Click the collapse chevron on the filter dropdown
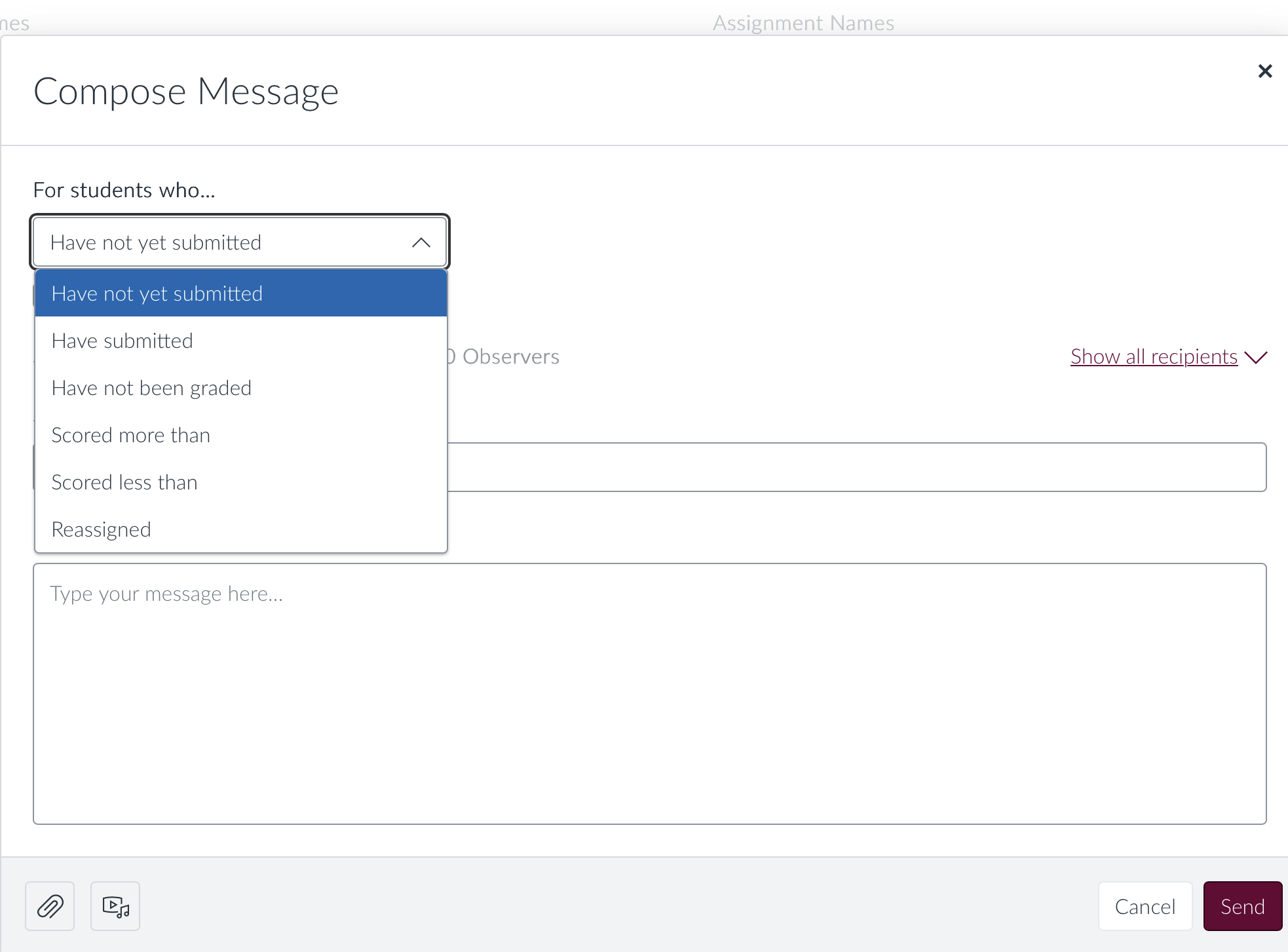 [421, 242]
